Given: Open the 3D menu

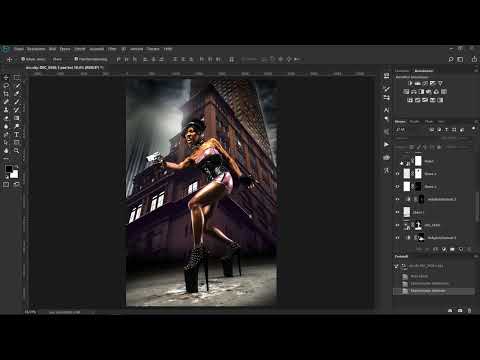Looking at the screenshot, I should pos(123,49).
